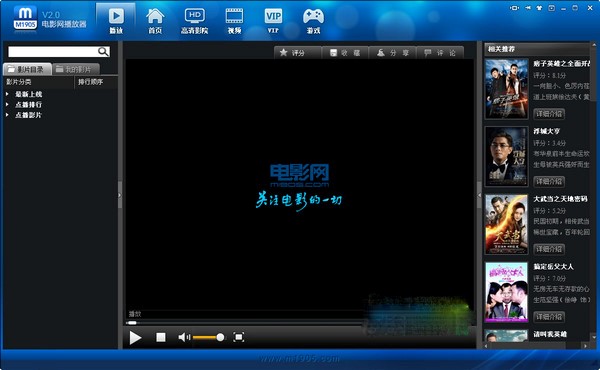600x370 pixels.
Task: Expand the 最新上线 tree category
Action: pyautogui.click(x=7, y=94)
